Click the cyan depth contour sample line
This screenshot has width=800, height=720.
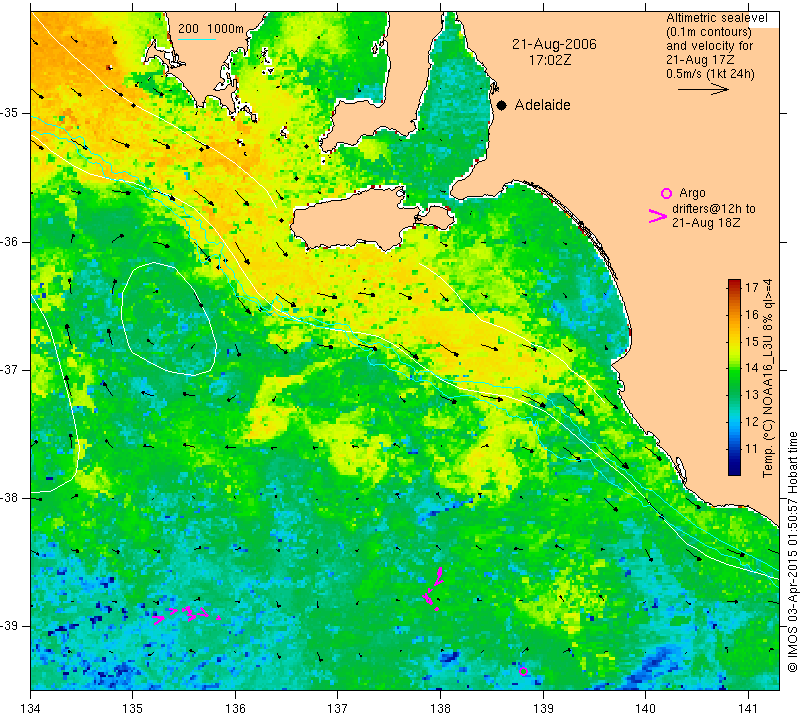pos(197,39)
